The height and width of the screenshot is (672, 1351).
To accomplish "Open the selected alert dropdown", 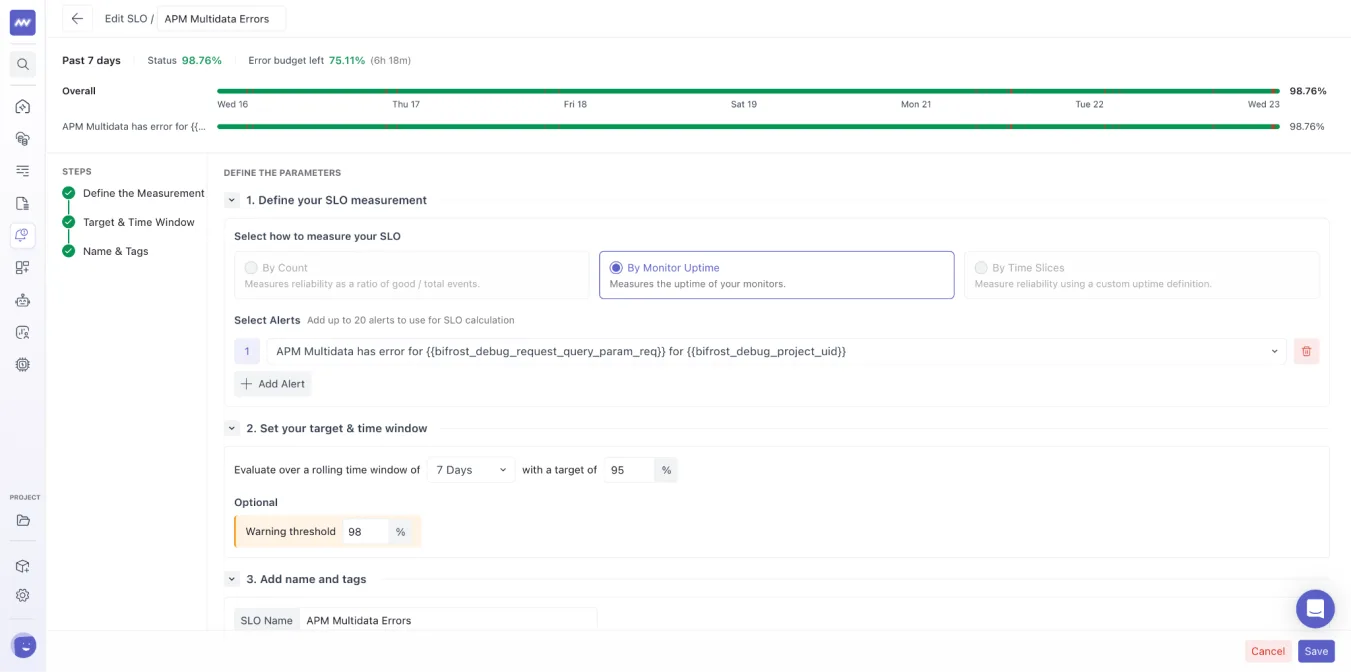I will (x=776, y=351).
